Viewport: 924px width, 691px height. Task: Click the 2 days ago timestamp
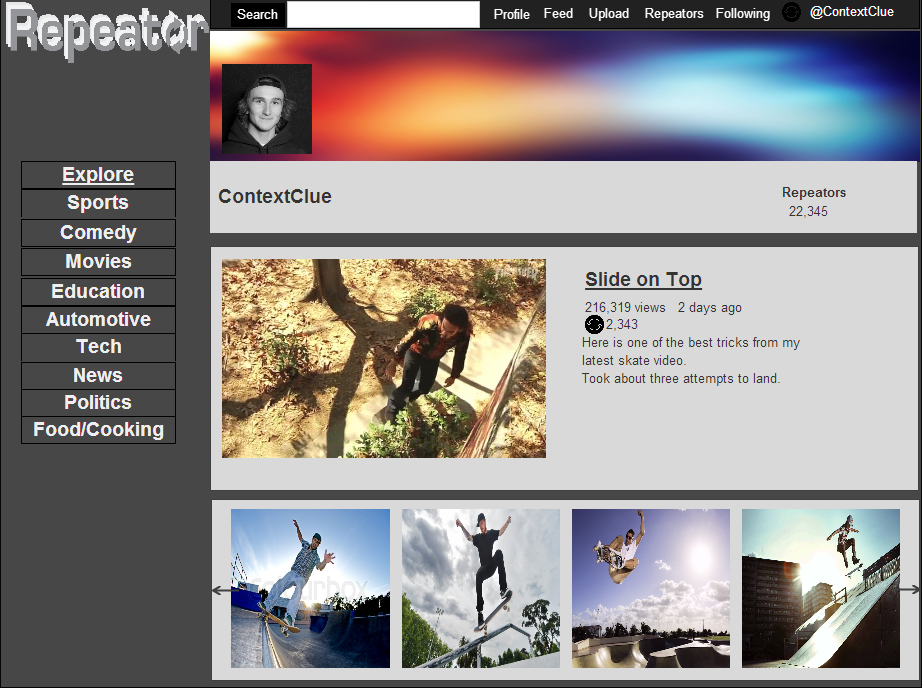(x=710, y=308)
